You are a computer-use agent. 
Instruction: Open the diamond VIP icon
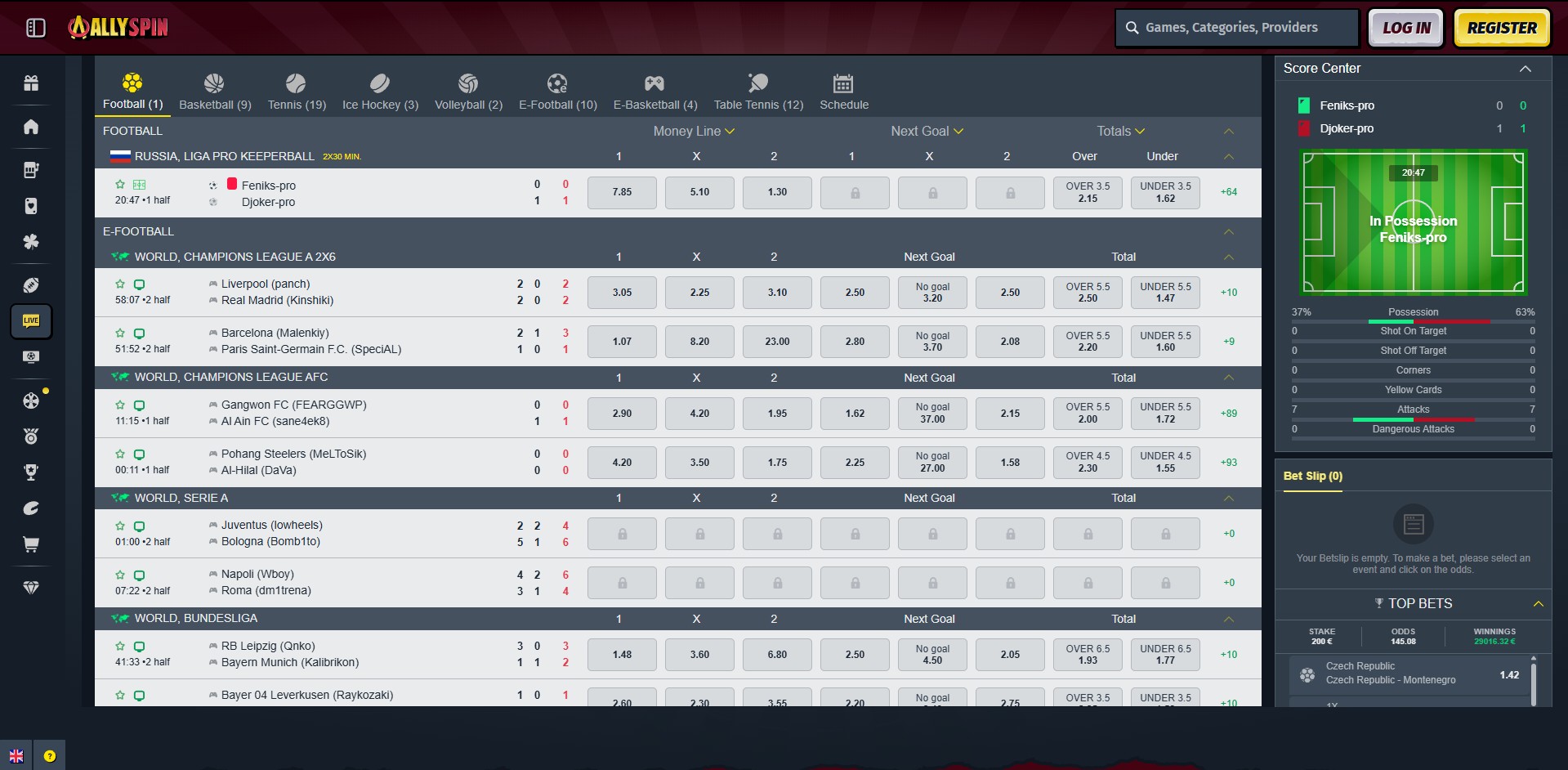[31, 588]
